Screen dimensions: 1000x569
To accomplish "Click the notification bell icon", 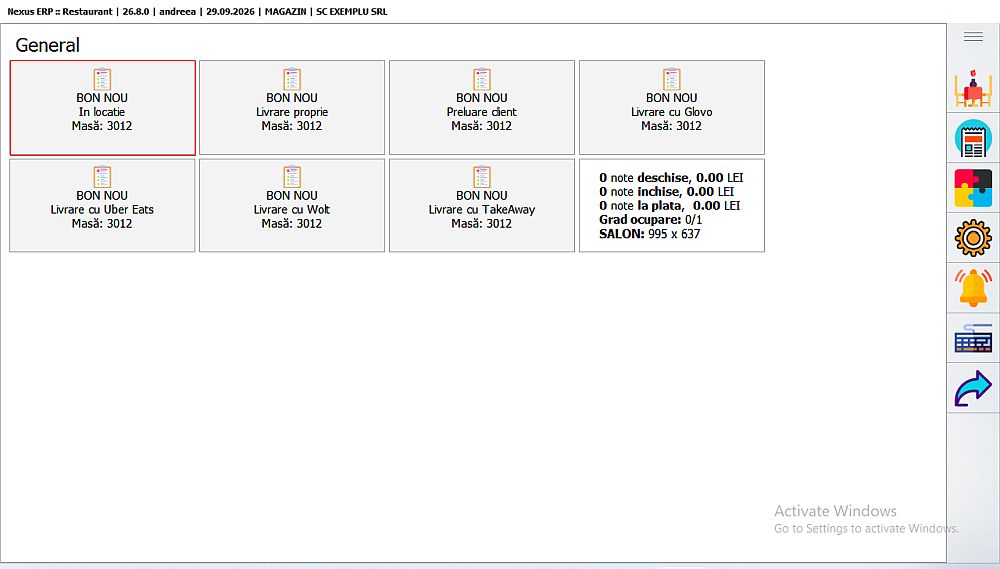I will pyautogui.click(x=973, y=288).
